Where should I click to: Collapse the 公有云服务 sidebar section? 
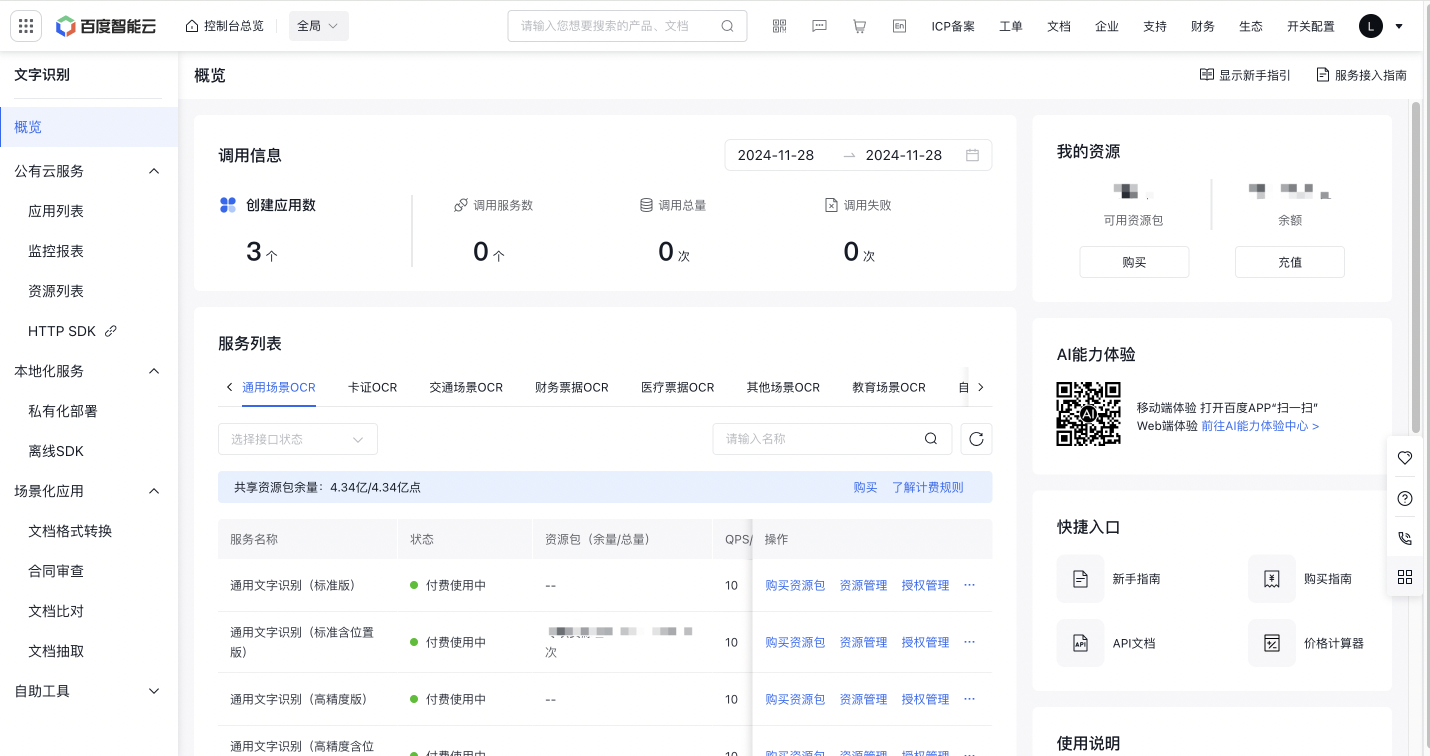(x=154, y=171)
